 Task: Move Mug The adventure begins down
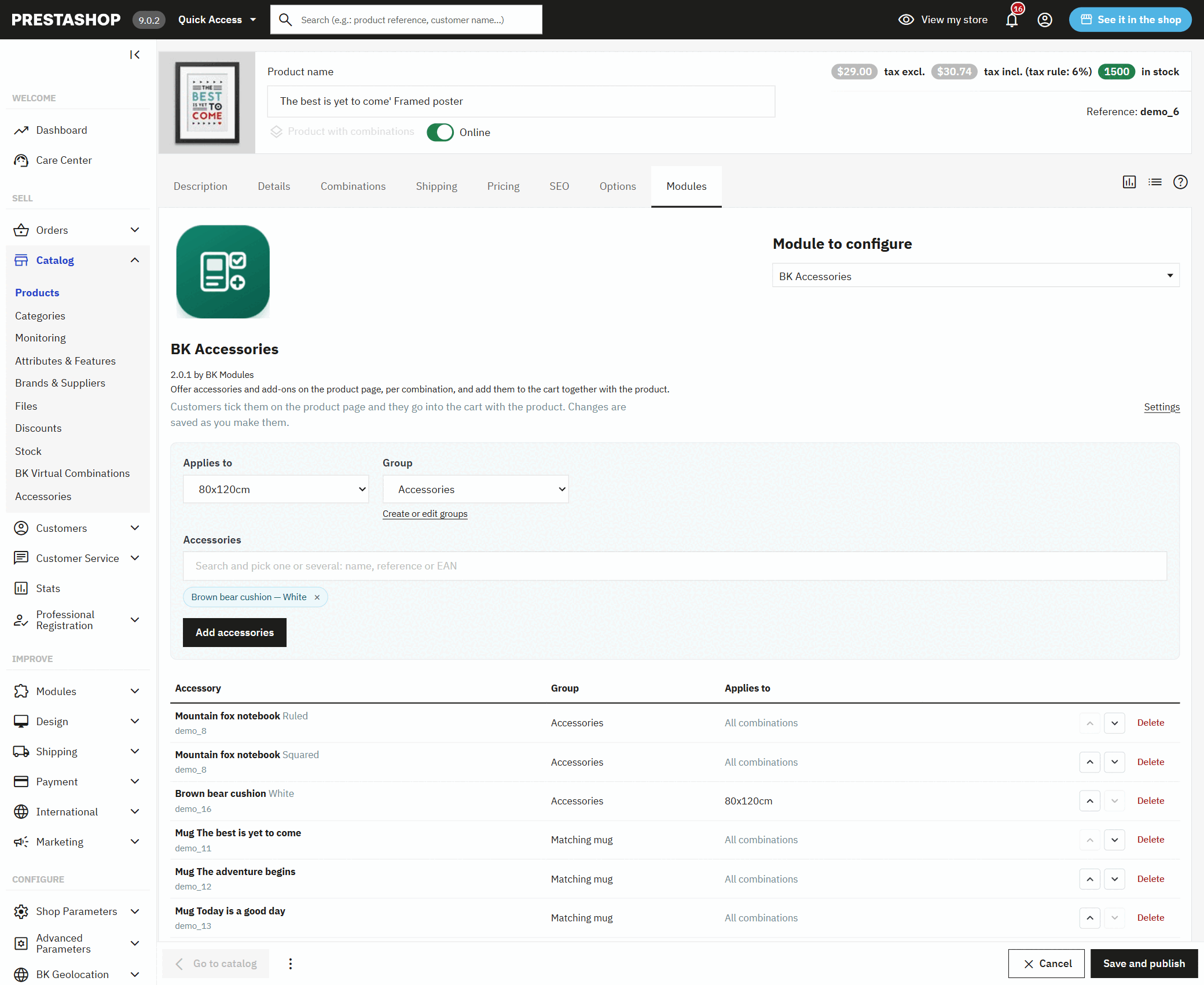(x=1114, y=879)
